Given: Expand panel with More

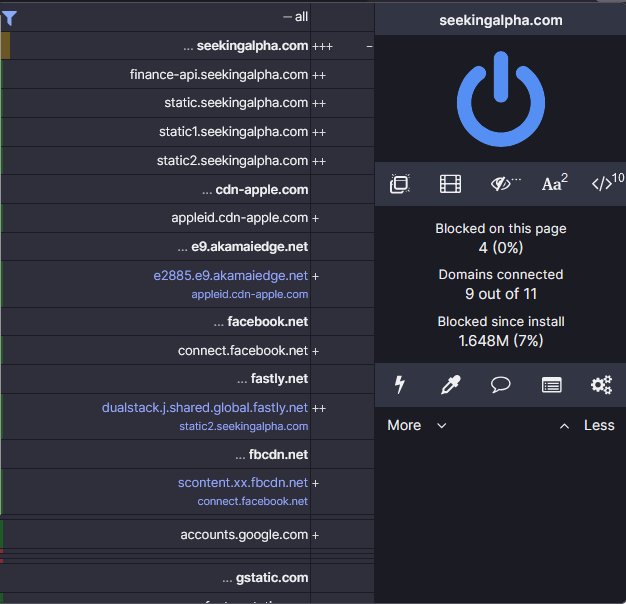Looking at the screenshot, I should tap(404, 425).
